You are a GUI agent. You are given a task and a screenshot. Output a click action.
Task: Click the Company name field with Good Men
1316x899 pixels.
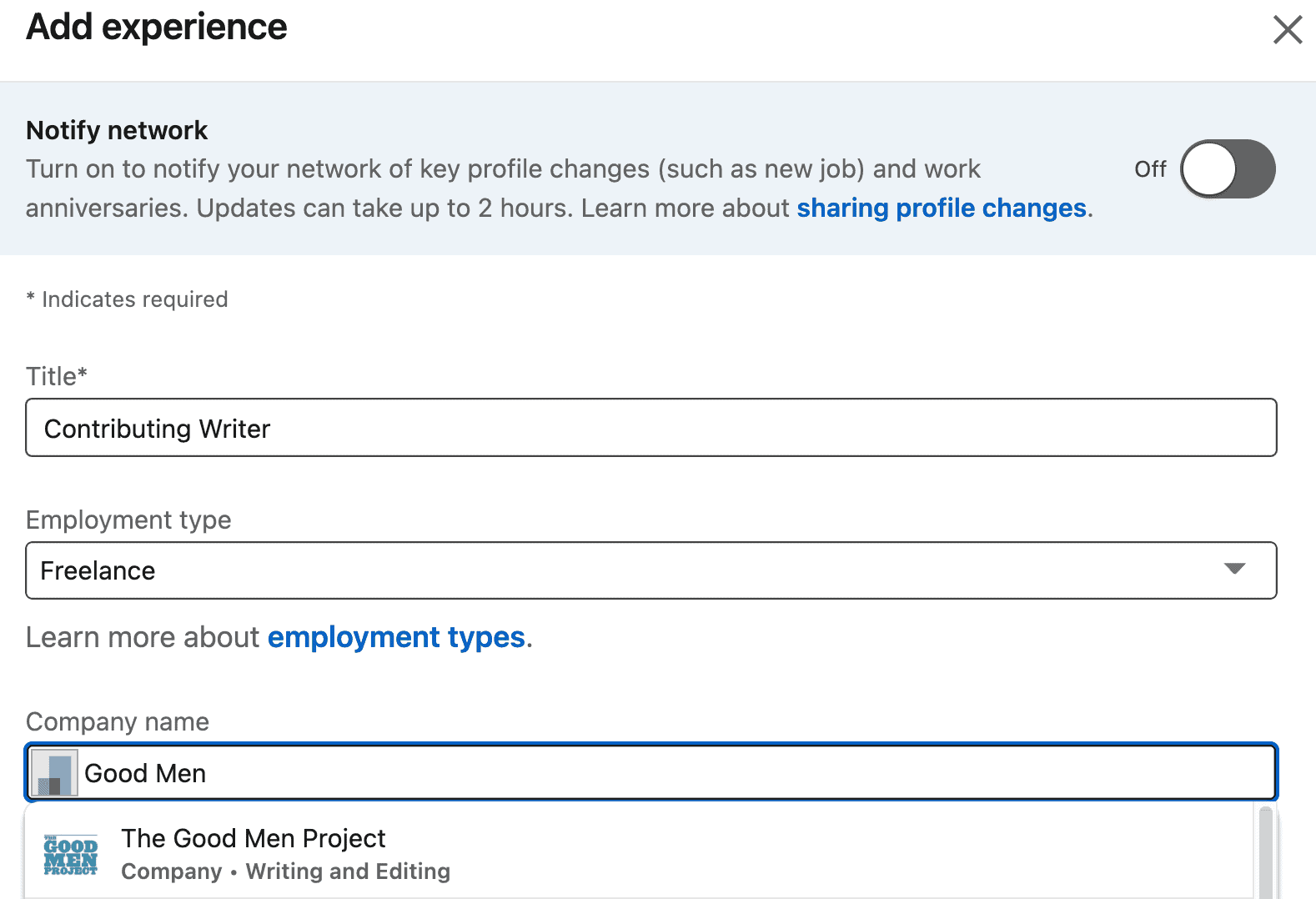[651, 772]
